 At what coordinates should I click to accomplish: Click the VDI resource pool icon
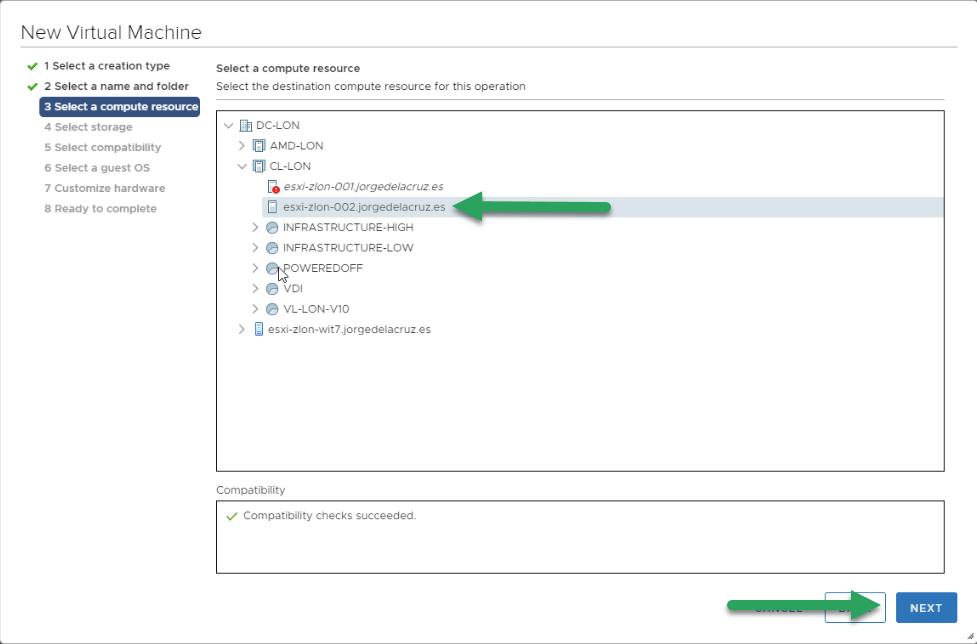pos(272,289)
